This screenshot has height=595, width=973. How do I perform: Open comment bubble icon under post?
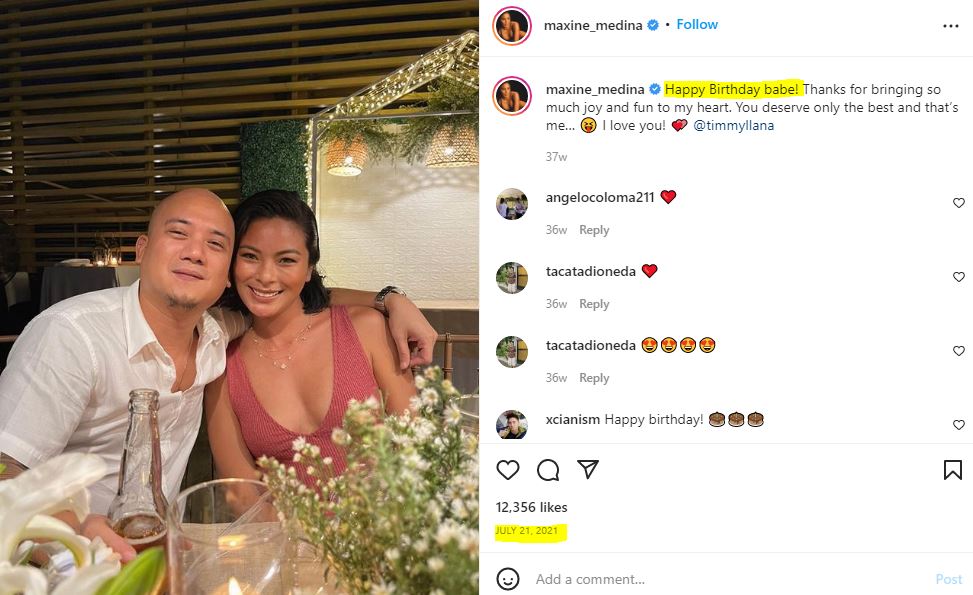click(548, 470)
